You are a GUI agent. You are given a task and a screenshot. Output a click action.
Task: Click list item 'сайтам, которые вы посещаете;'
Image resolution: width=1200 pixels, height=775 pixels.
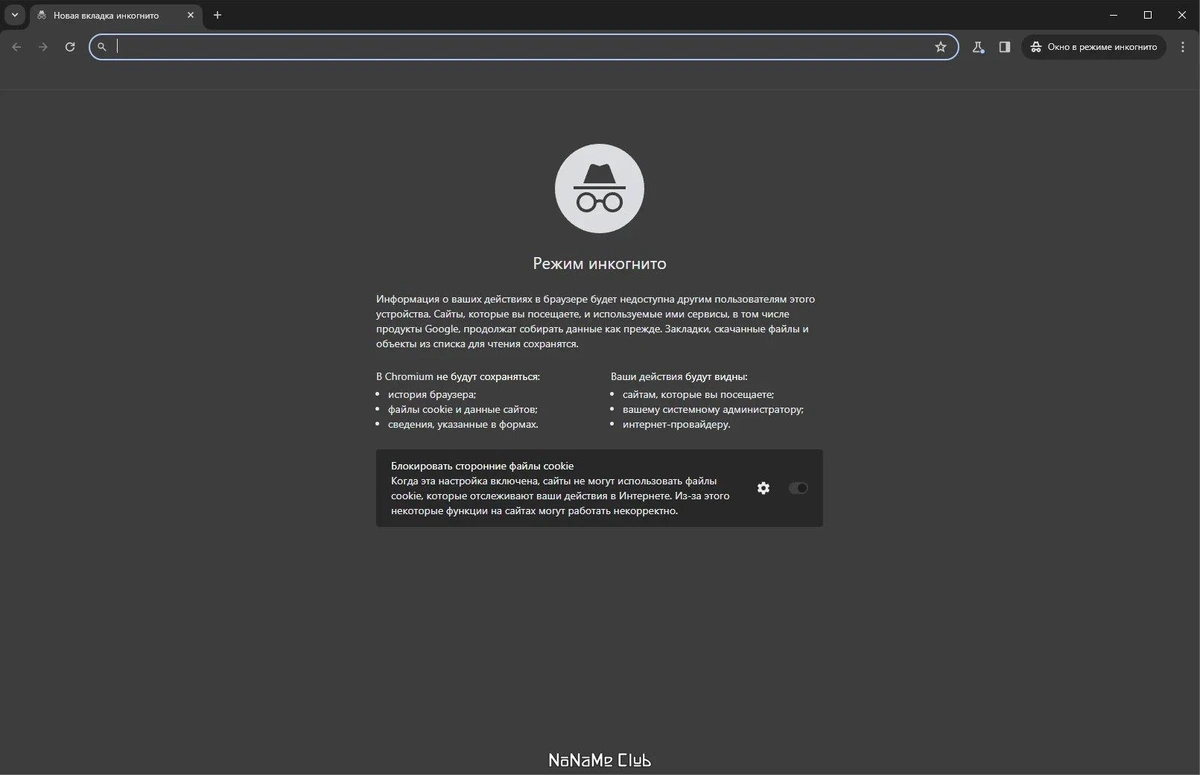pyautogui.click(x=698, y=394)
